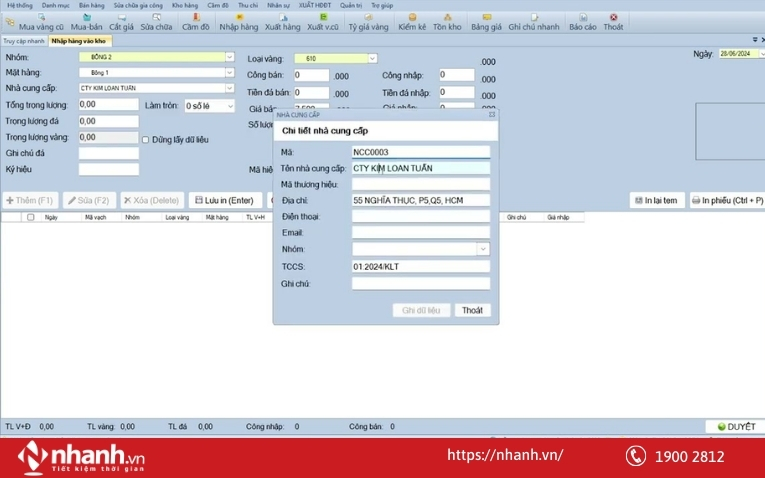Expand the Làm tròn dropdown
Screen dimensions: 765x478
point(231,105)
